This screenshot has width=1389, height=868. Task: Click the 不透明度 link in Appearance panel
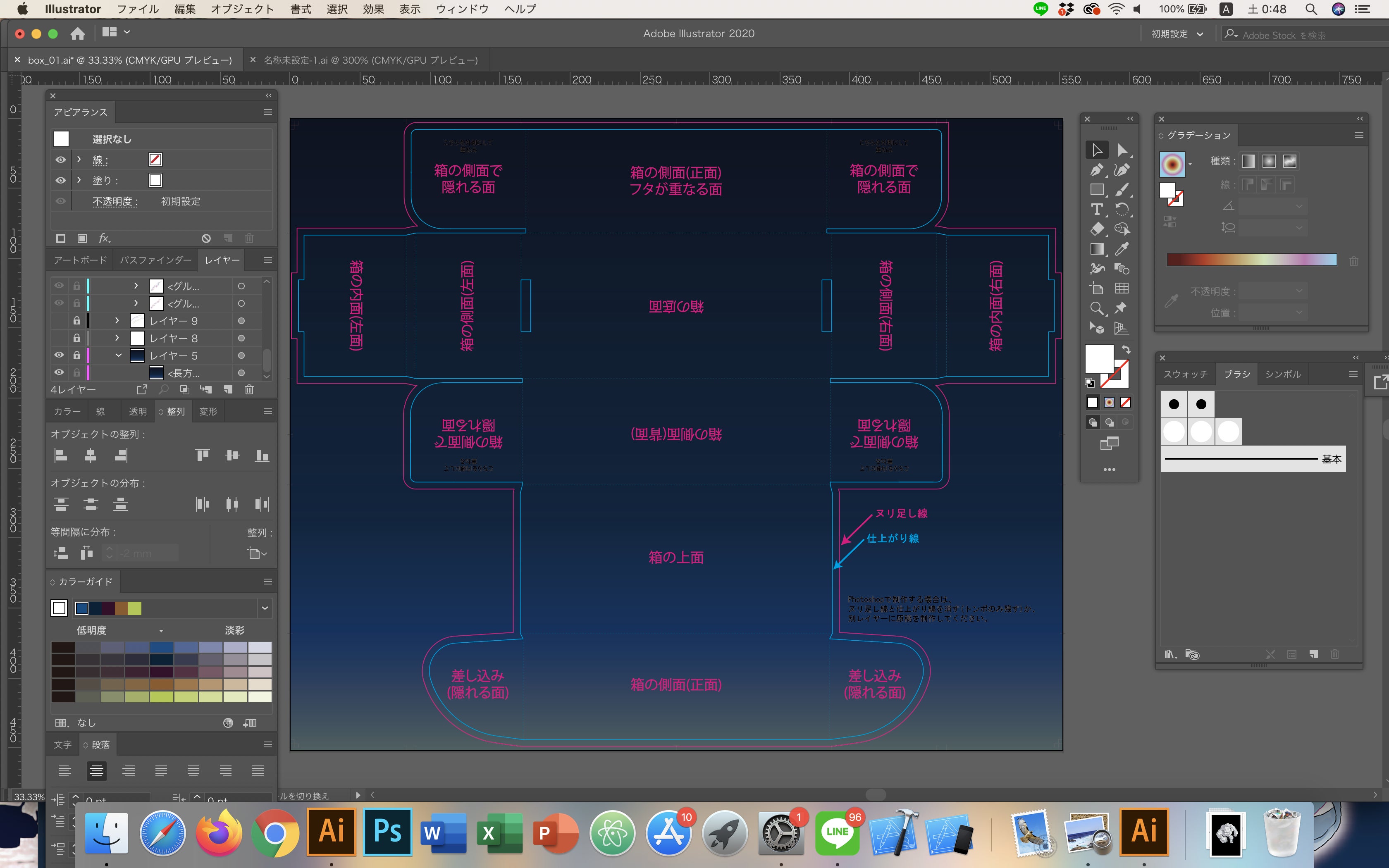115,202
